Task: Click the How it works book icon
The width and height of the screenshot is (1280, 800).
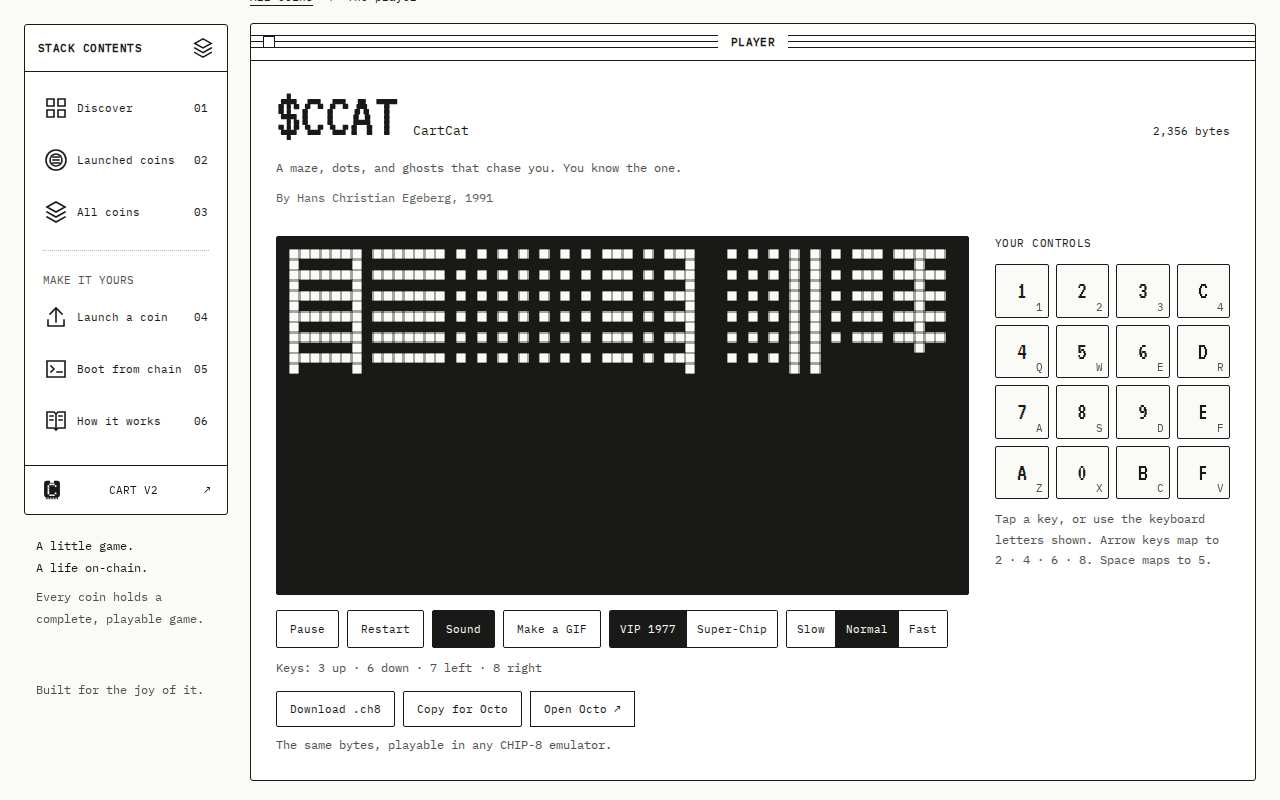Action: (x=56, y=421)
